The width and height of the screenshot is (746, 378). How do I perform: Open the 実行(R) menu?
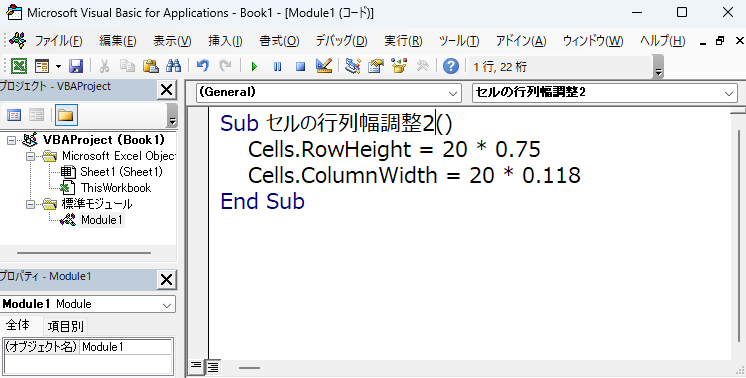(403, 41)
